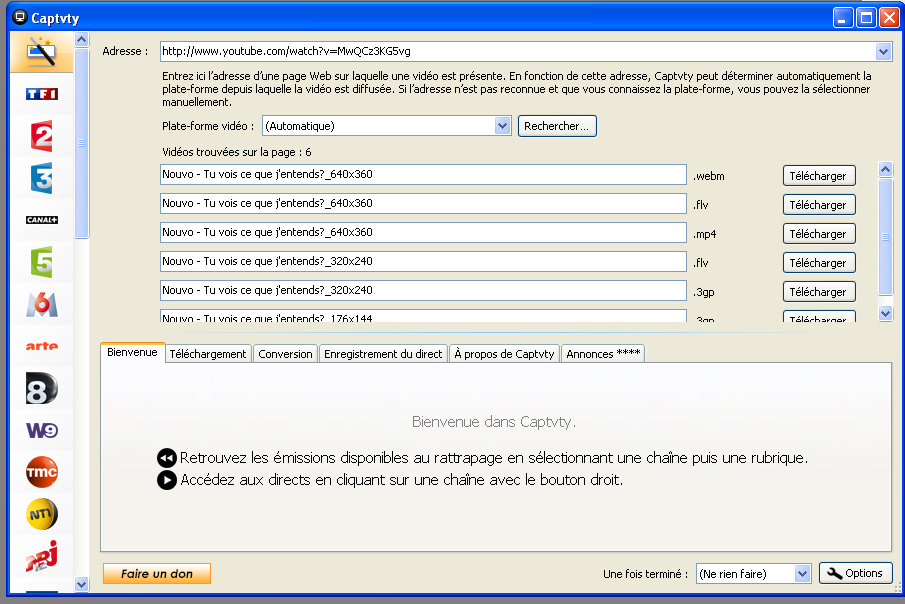
Task: Click the 'Vidéos trouvées sur la page : 6' text
Action: click(x=237, y=152)
